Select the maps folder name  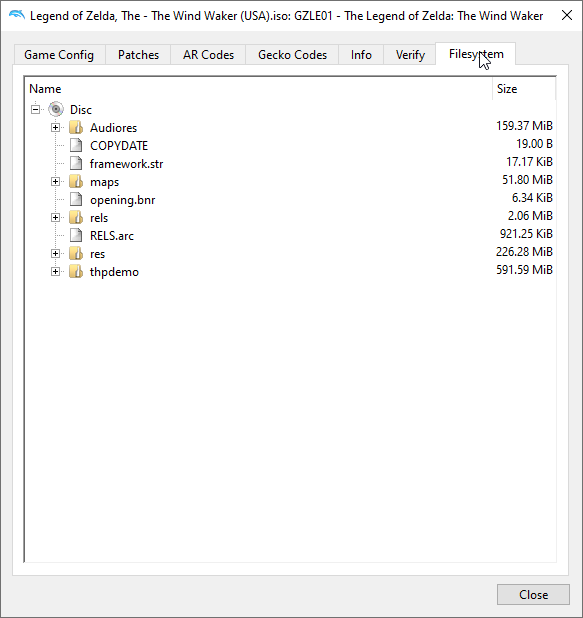click(x=104, y=182)
